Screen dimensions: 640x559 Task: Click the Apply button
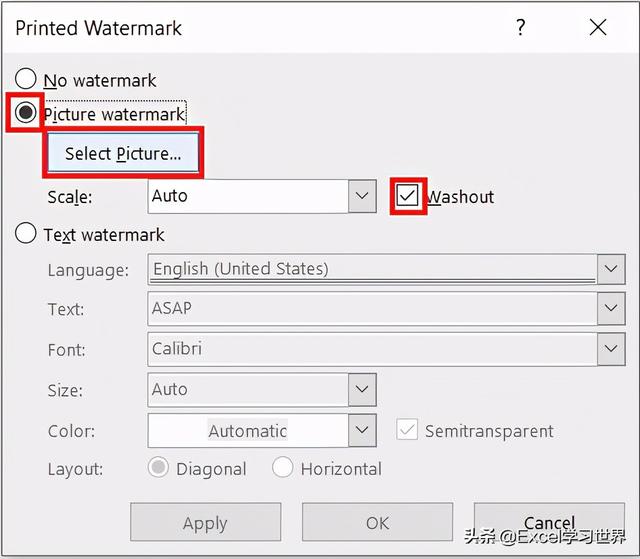coord(206,523)
